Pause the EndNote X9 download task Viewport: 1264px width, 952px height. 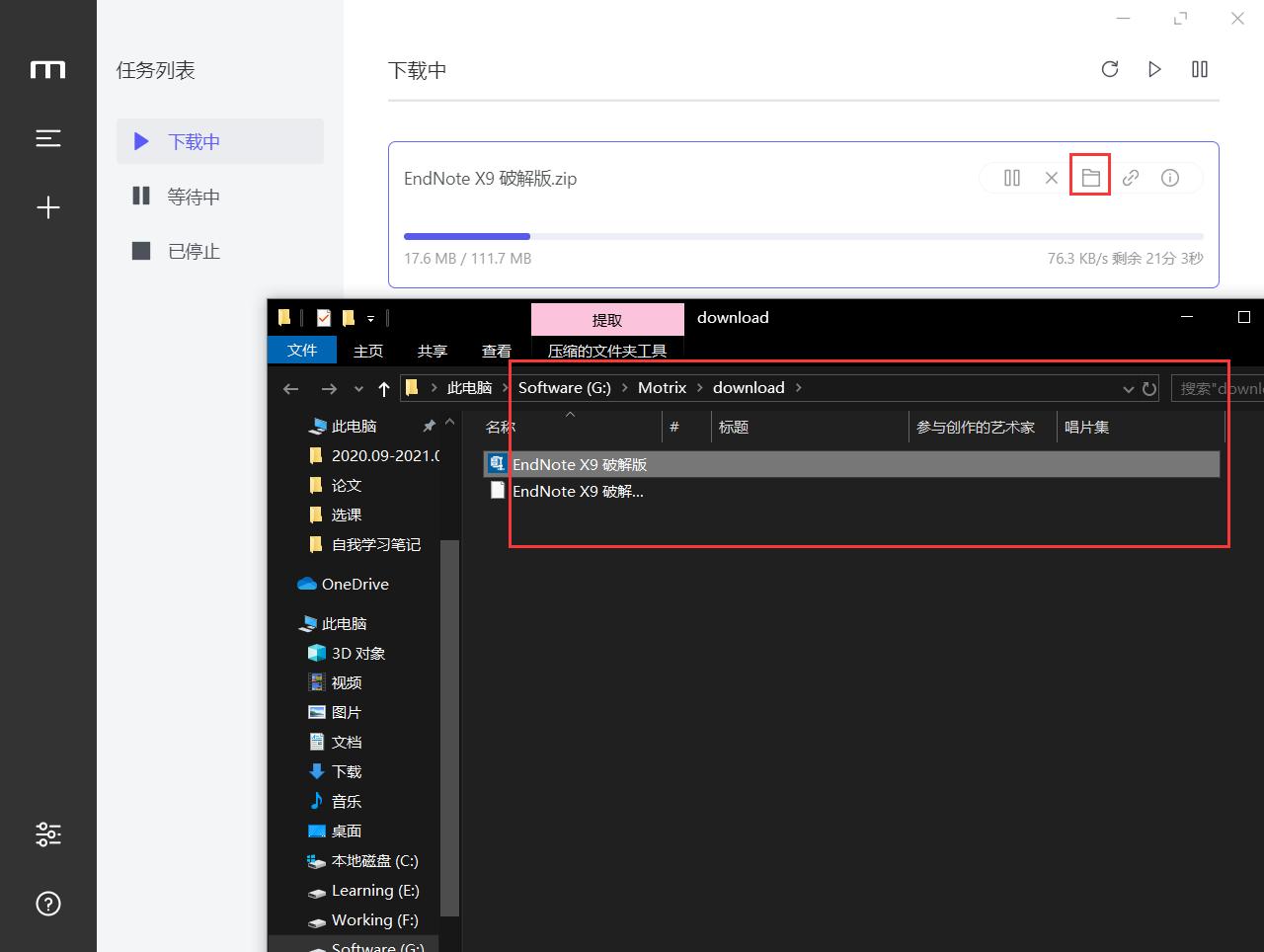[1011, 178]
